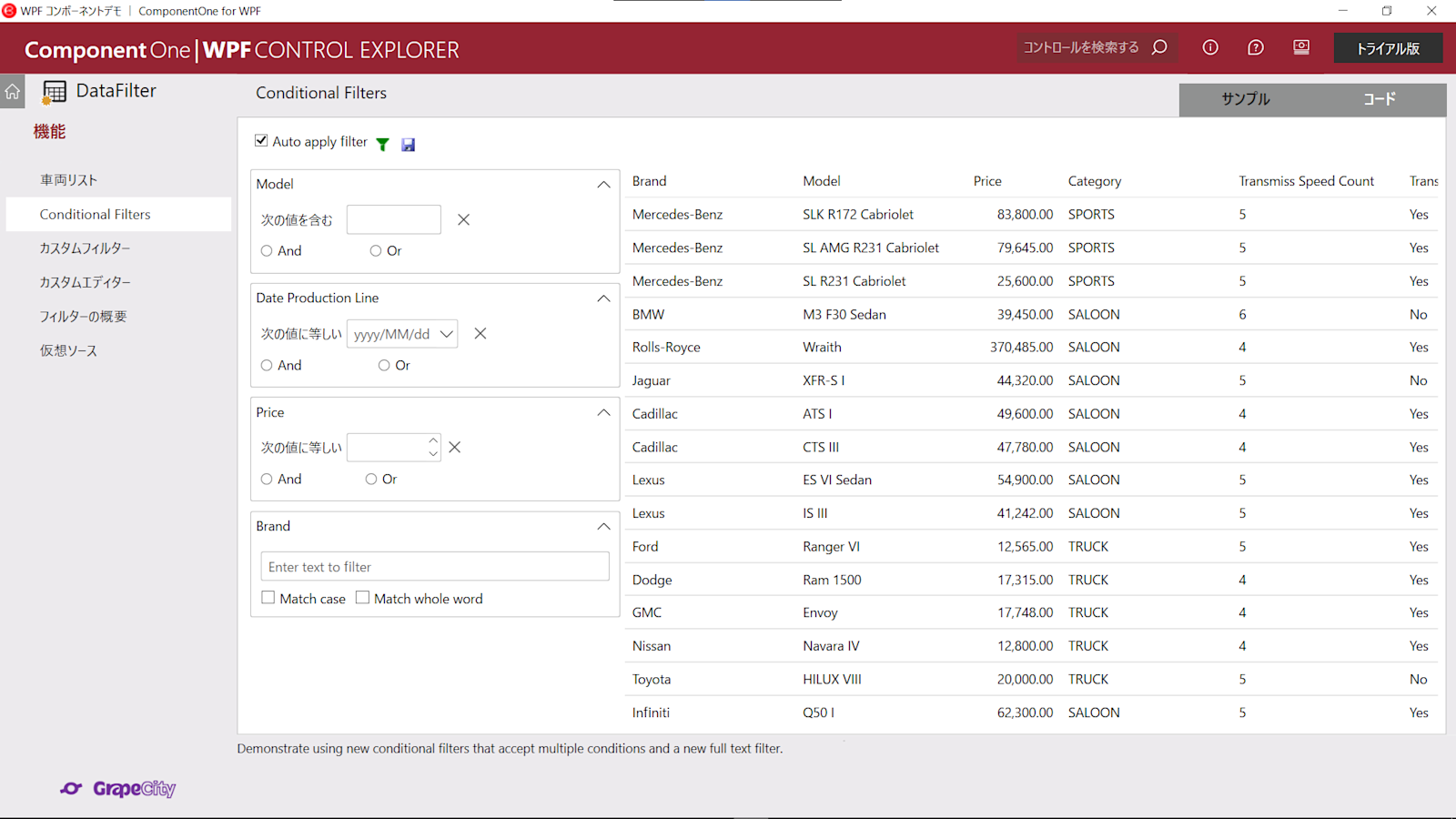The width and height of the screenshot is (1456, 819).
Task: Select the Rolls-Royce row cell
Action: 666,347
